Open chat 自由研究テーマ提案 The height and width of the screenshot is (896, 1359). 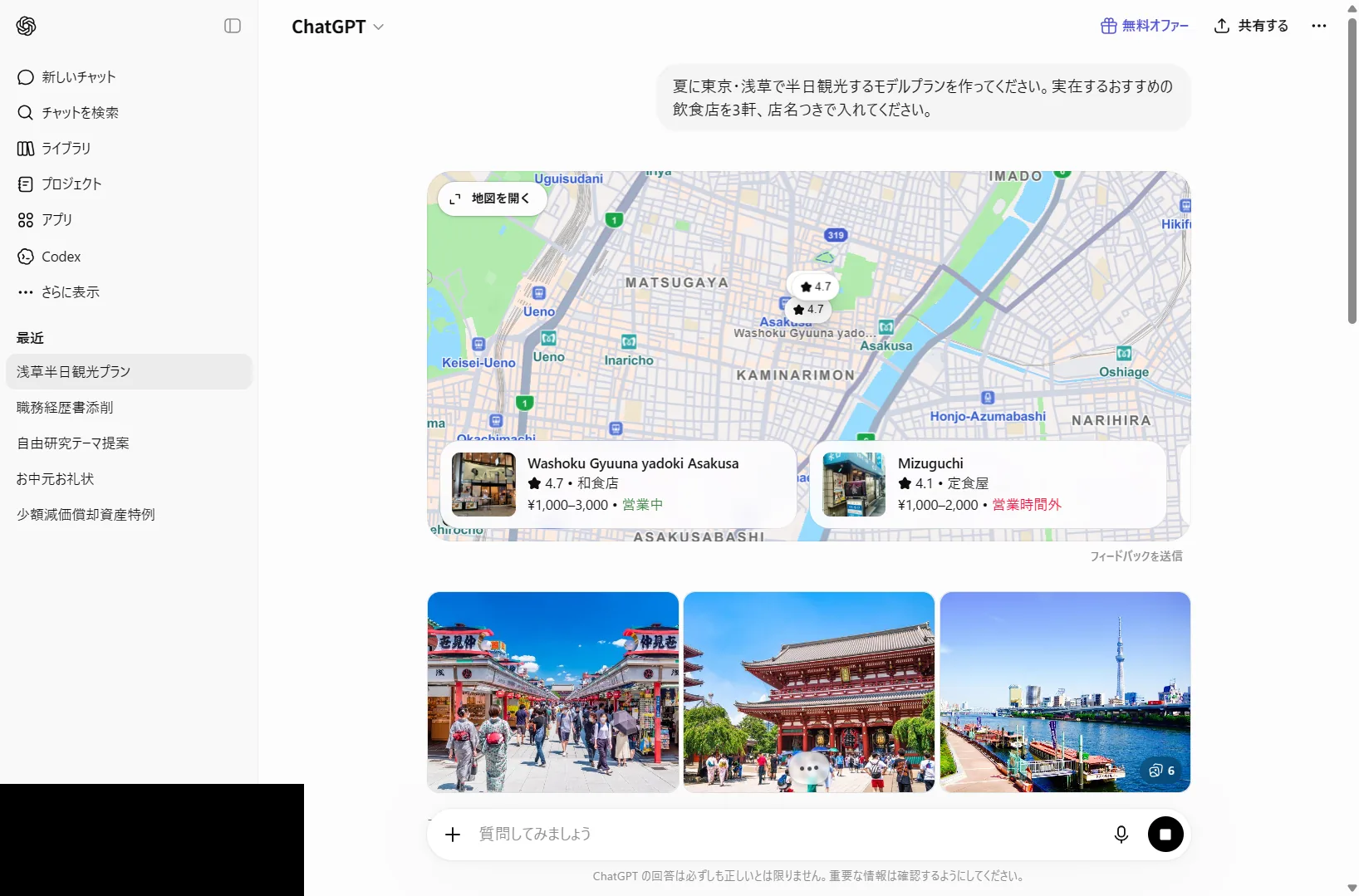129,443
